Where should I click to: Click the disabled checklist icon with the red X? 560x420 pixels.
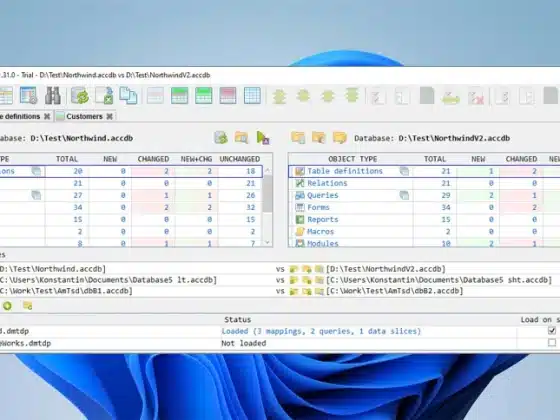click(x=476, y=96)
